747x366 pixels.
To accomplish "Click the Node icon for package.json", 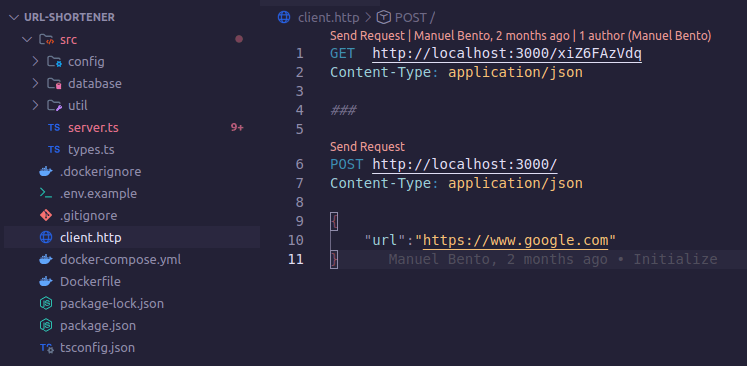I will pyautogui.click(x=46, y=325).
